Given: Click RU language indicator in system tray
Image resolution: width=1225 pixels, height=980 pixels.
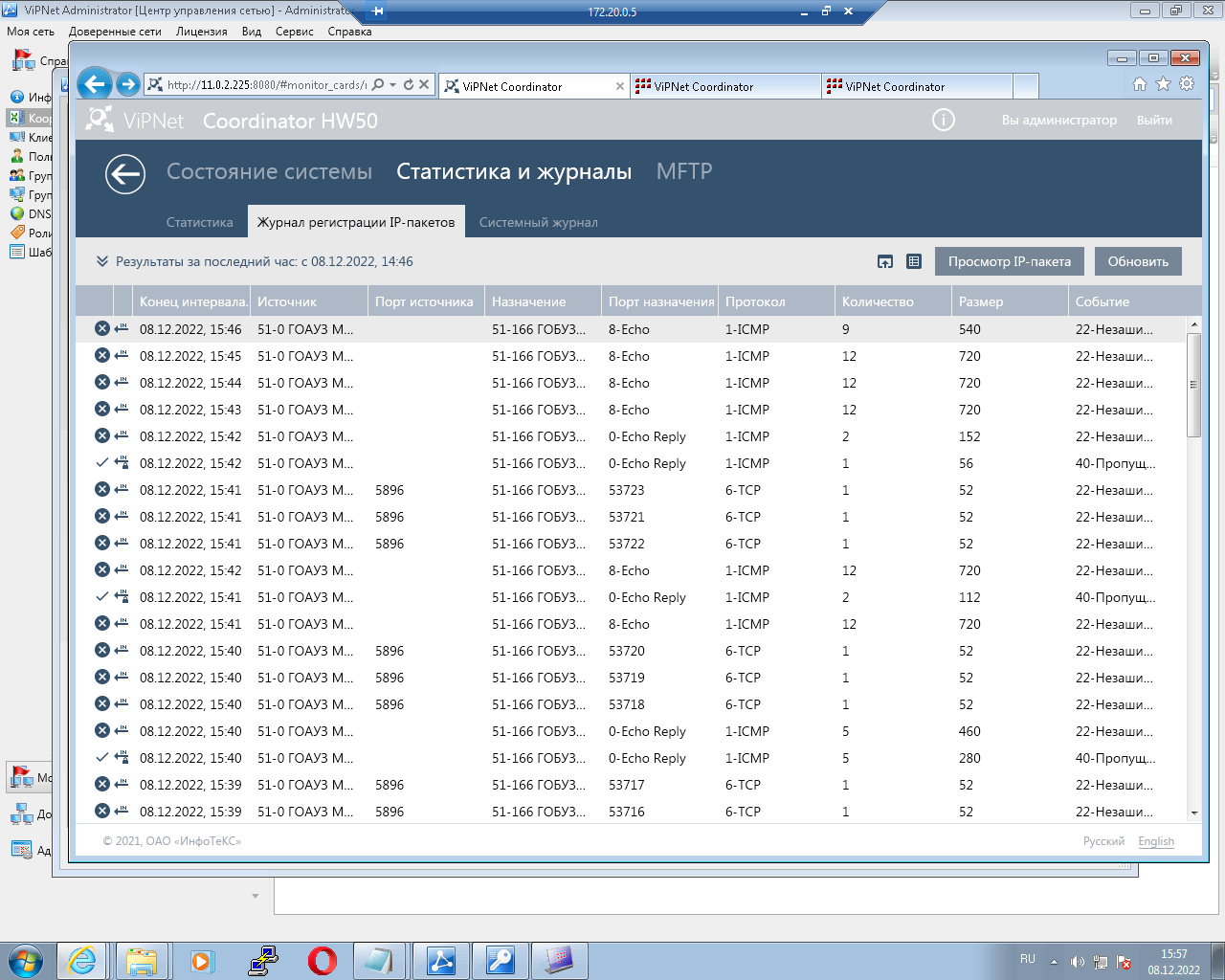Looking at the screenshot, I should point(1027,958).
